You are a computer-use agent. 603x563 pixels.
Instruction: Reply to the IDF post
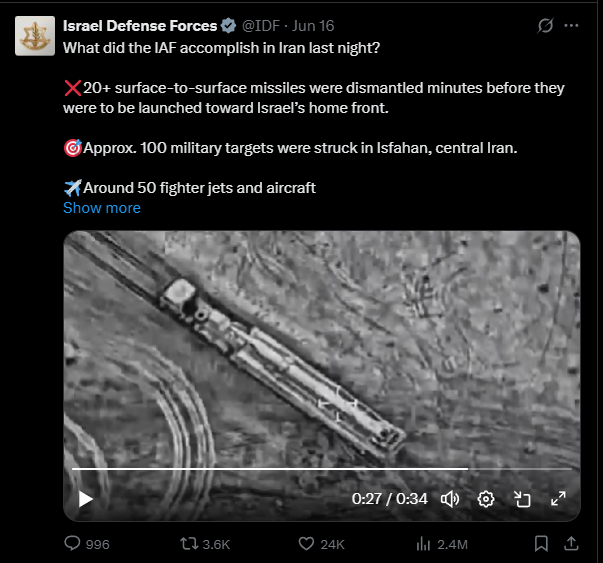[73, 544]
